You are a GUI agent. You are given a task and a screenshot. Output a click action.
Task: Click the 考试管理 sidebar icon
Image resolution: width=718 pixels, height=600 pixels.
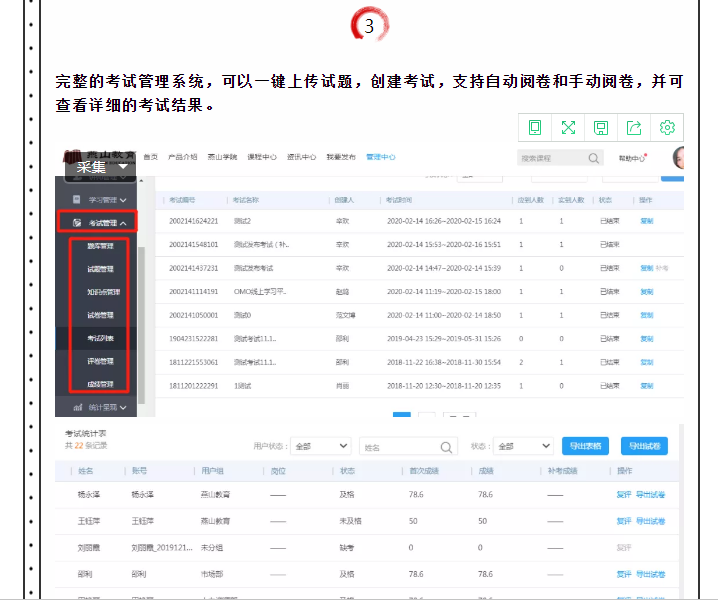[77, 223]
